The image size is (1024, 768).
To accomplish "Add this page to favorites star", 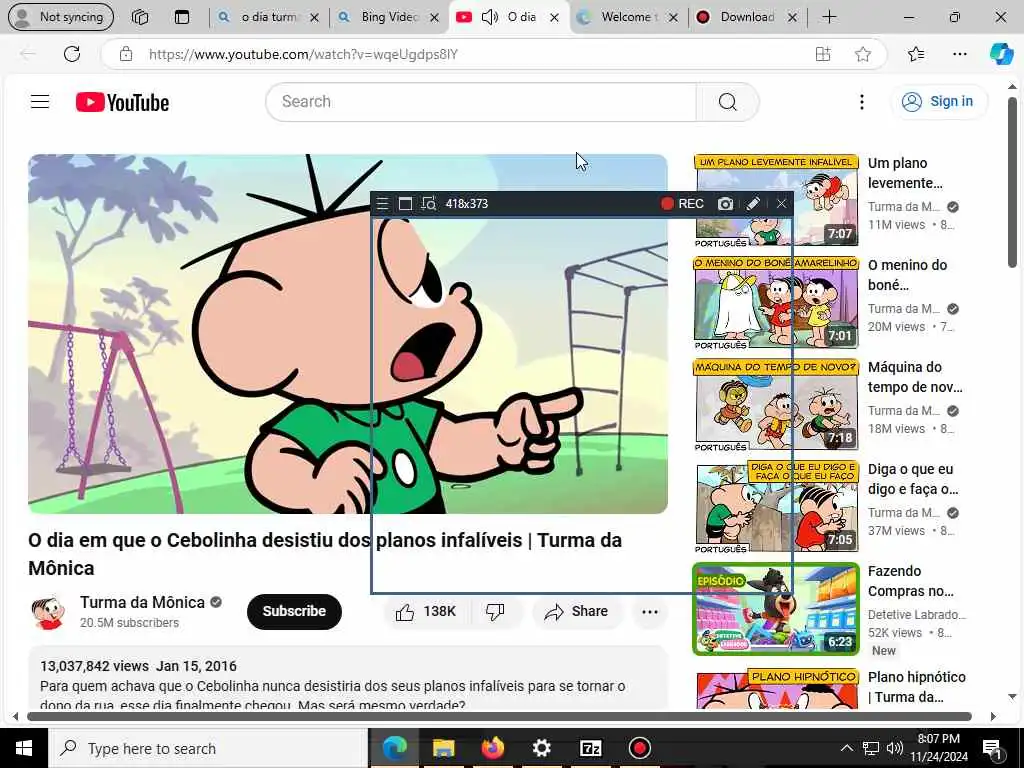I will (863, 54).
